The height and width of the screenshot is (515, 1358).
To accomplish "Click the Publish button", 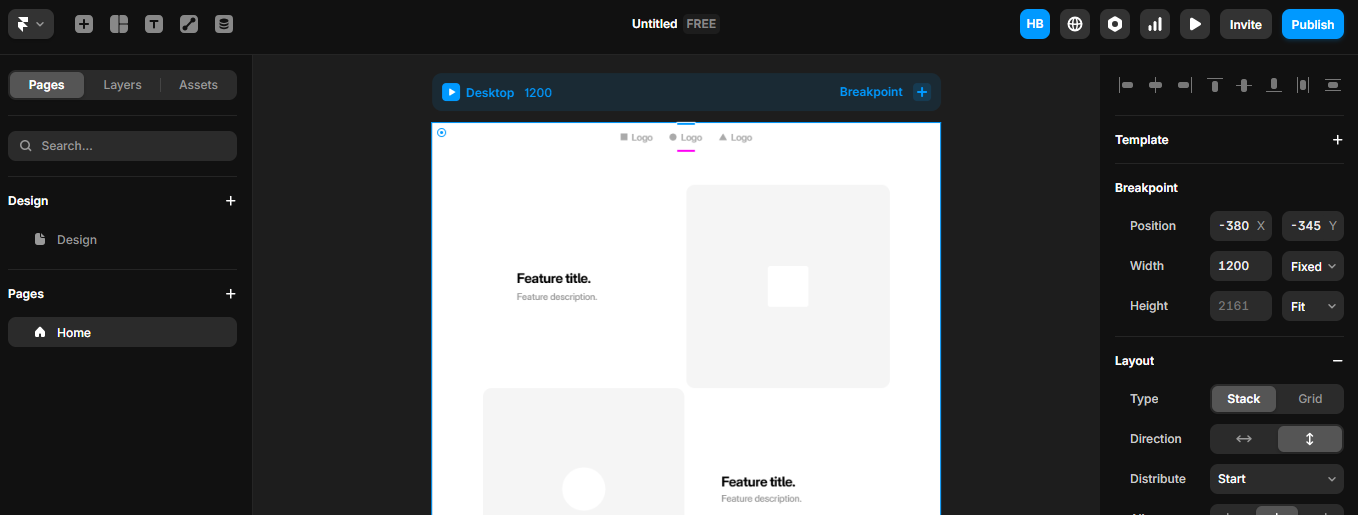I will point(1313,24).
